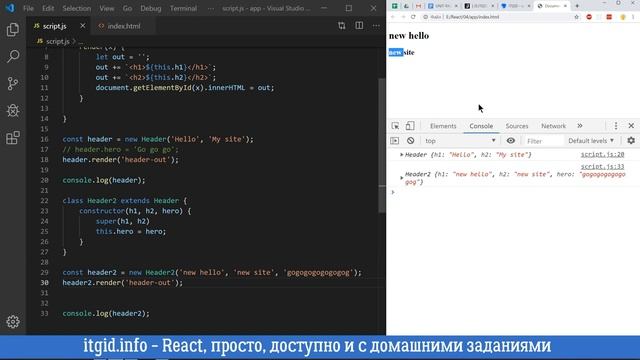Clear the console output

tap(410, 141)
